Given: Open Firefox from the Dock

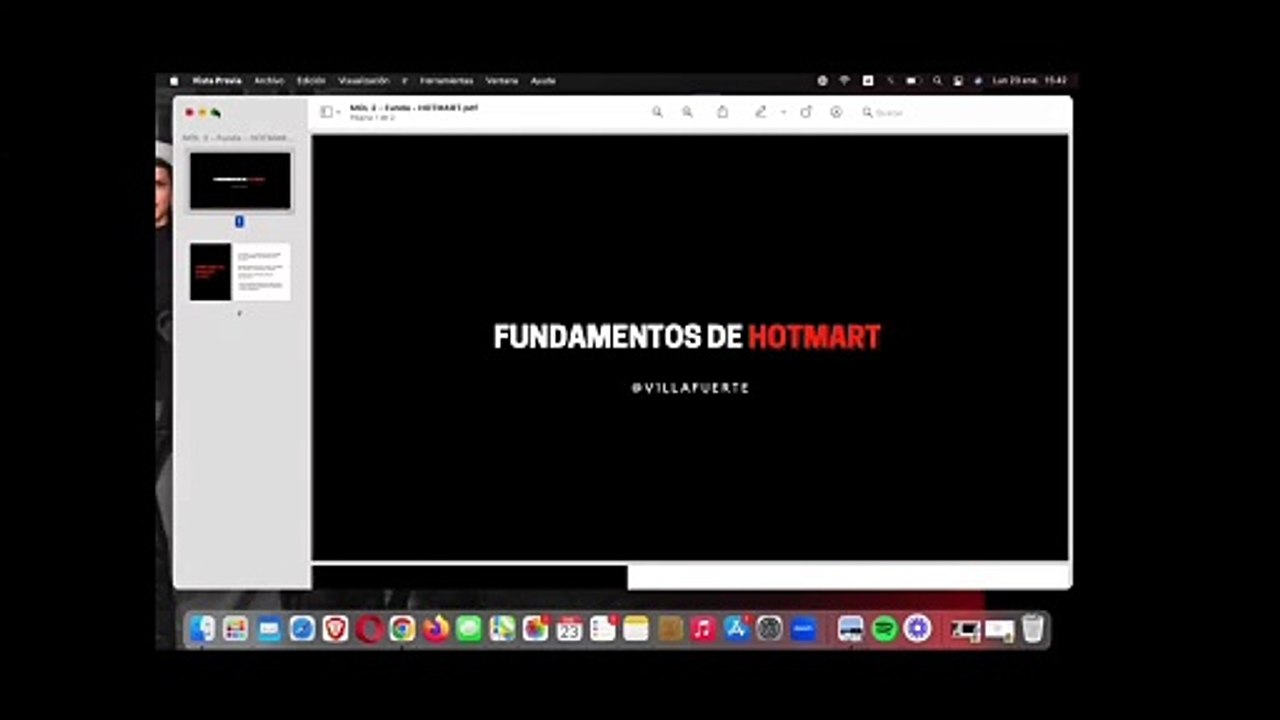Looking at the screenshot, I should [435, 628].
